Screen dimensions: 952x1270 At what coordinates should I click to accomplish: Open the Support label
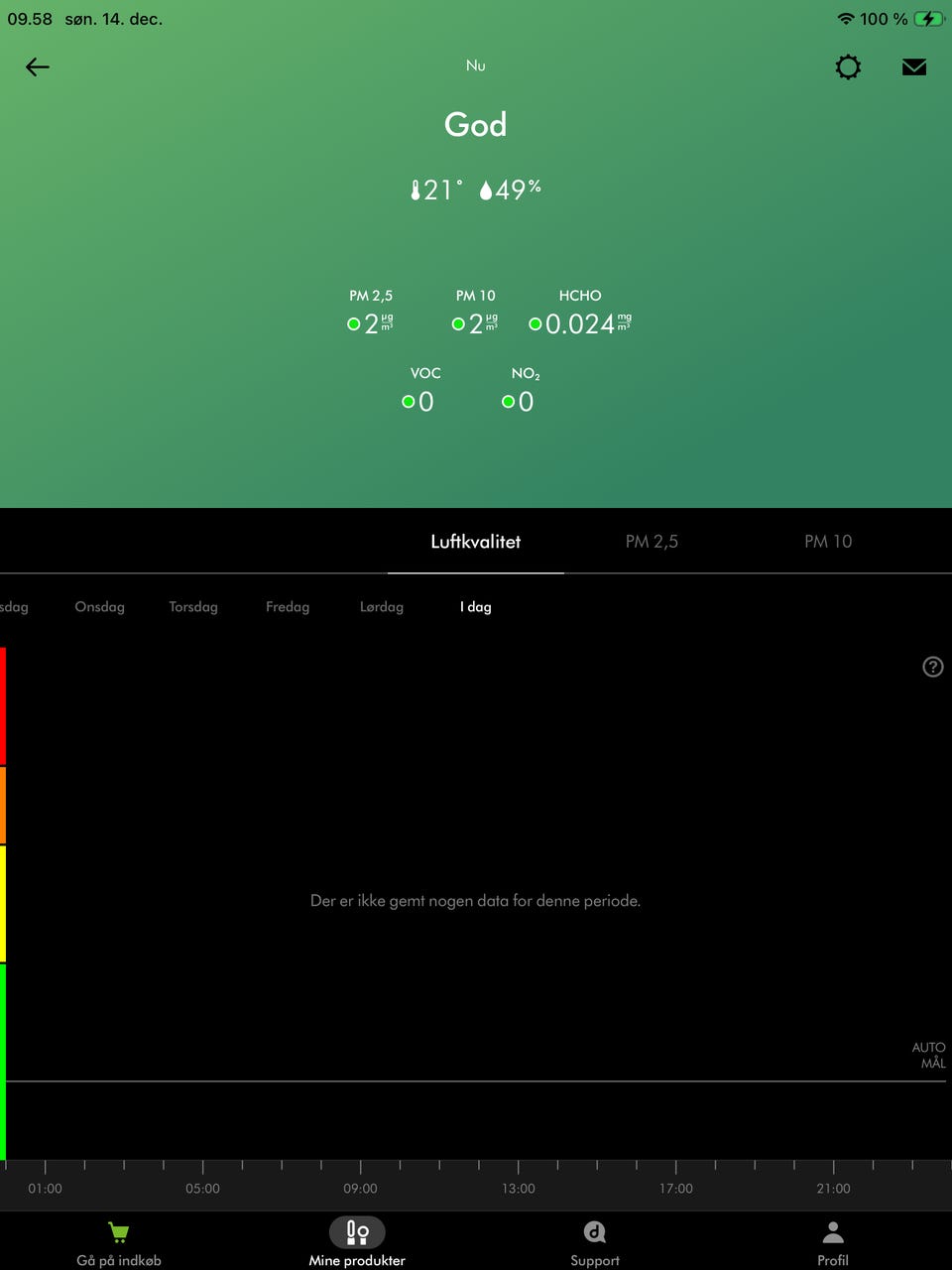595,1260
